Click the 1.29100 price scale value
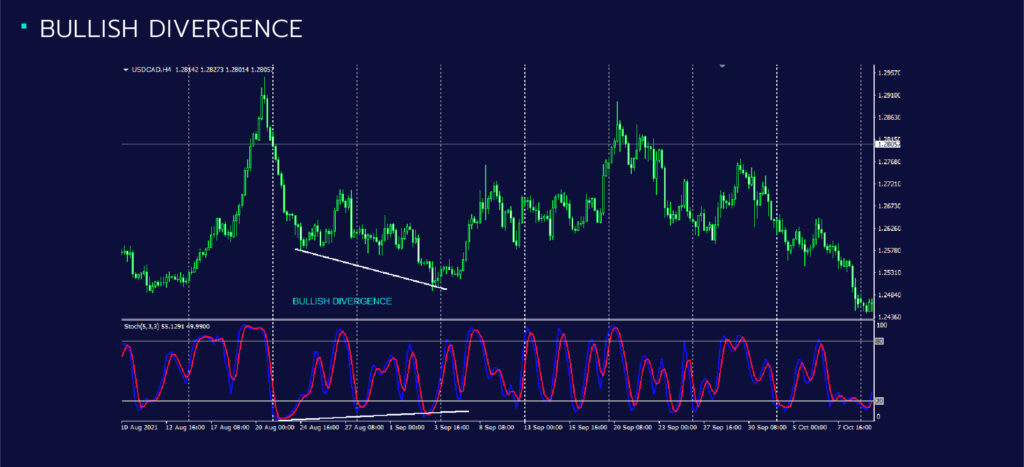 click(x=888, y=96)
